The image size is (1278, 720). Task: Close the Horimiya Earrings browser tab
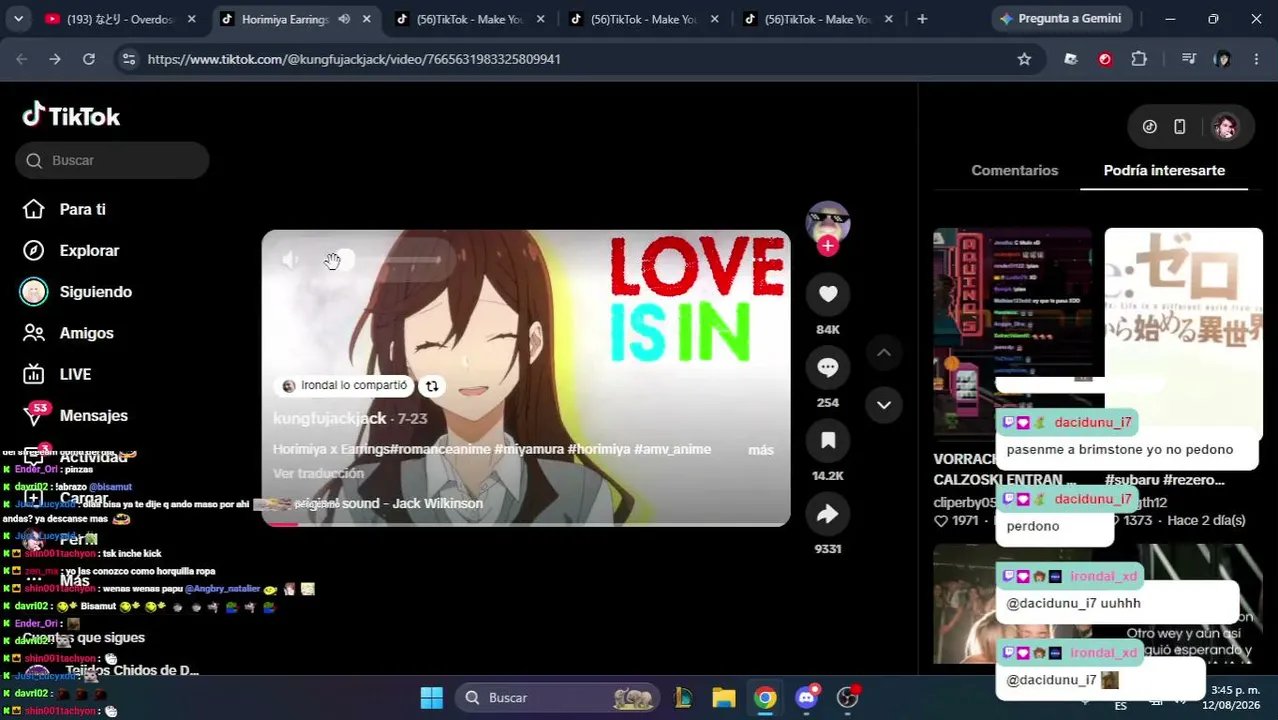coord(366,19)
